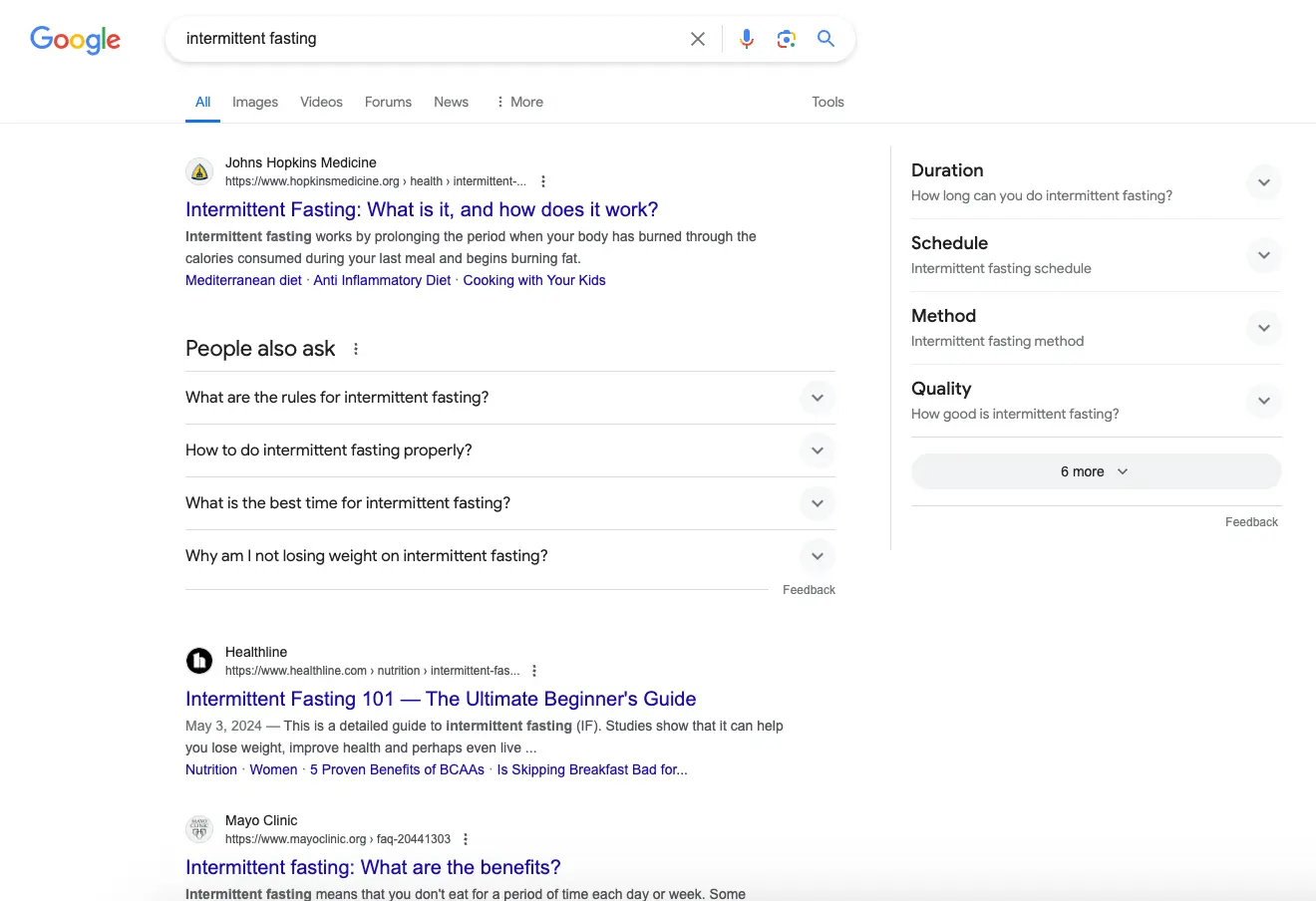Viewport: 1316px width, 901px height.
Task: Click the Healthline site name
Action: [x=256, y=652]
